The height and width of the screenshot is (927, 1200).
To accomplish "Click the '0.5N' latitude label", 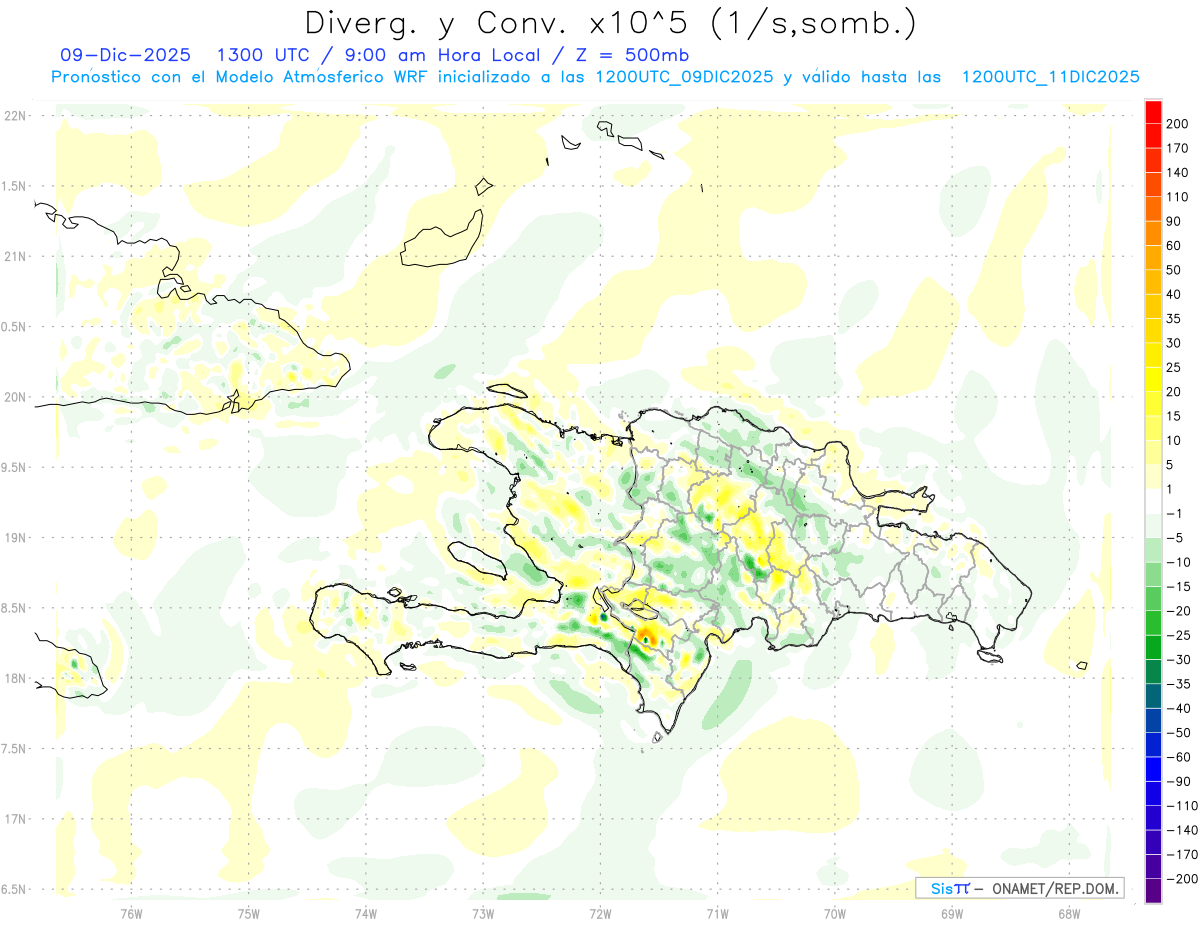I will coord(14,327).
